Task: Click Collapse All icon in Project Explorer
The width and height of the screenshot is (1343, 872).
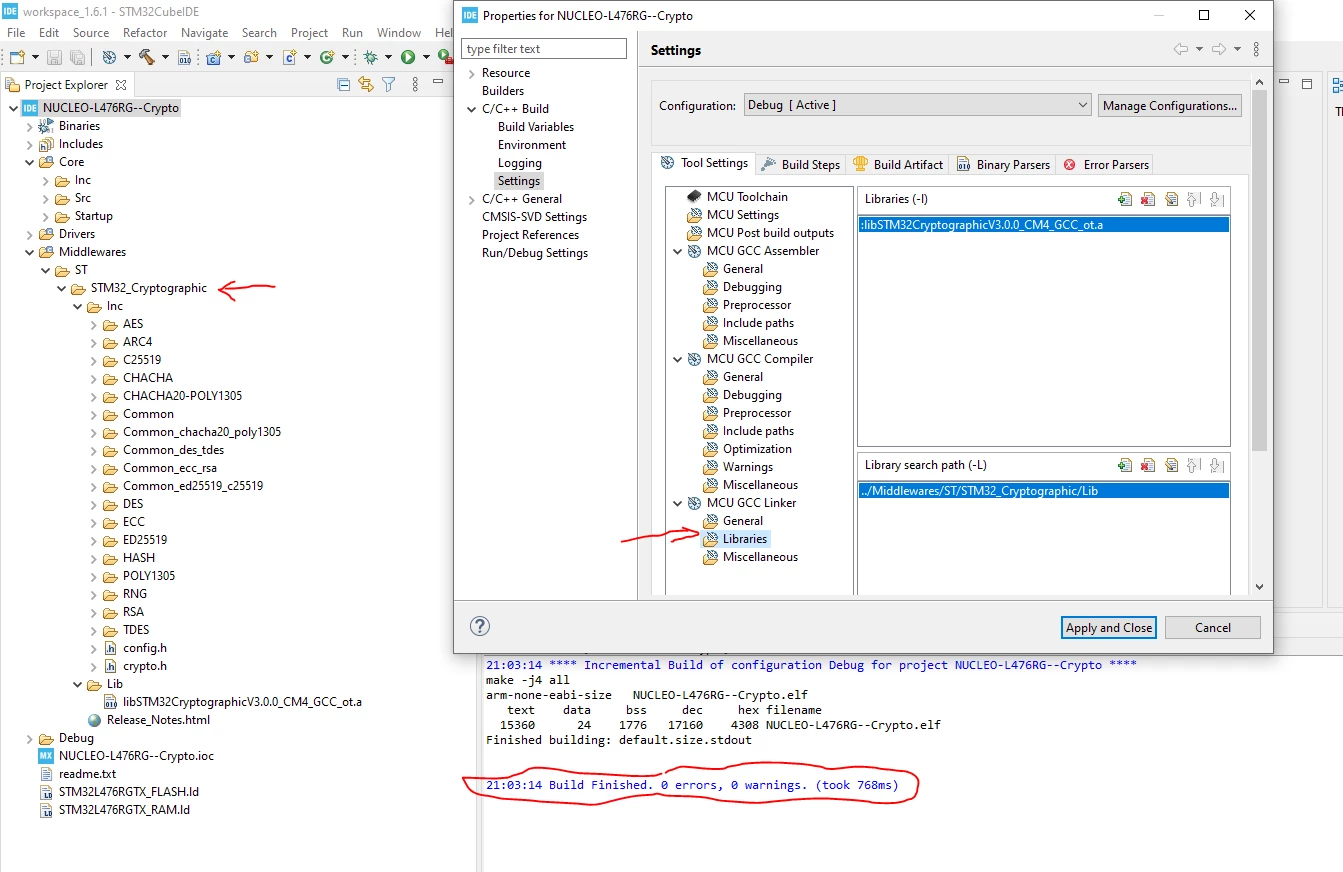Action: coord(344,85)
